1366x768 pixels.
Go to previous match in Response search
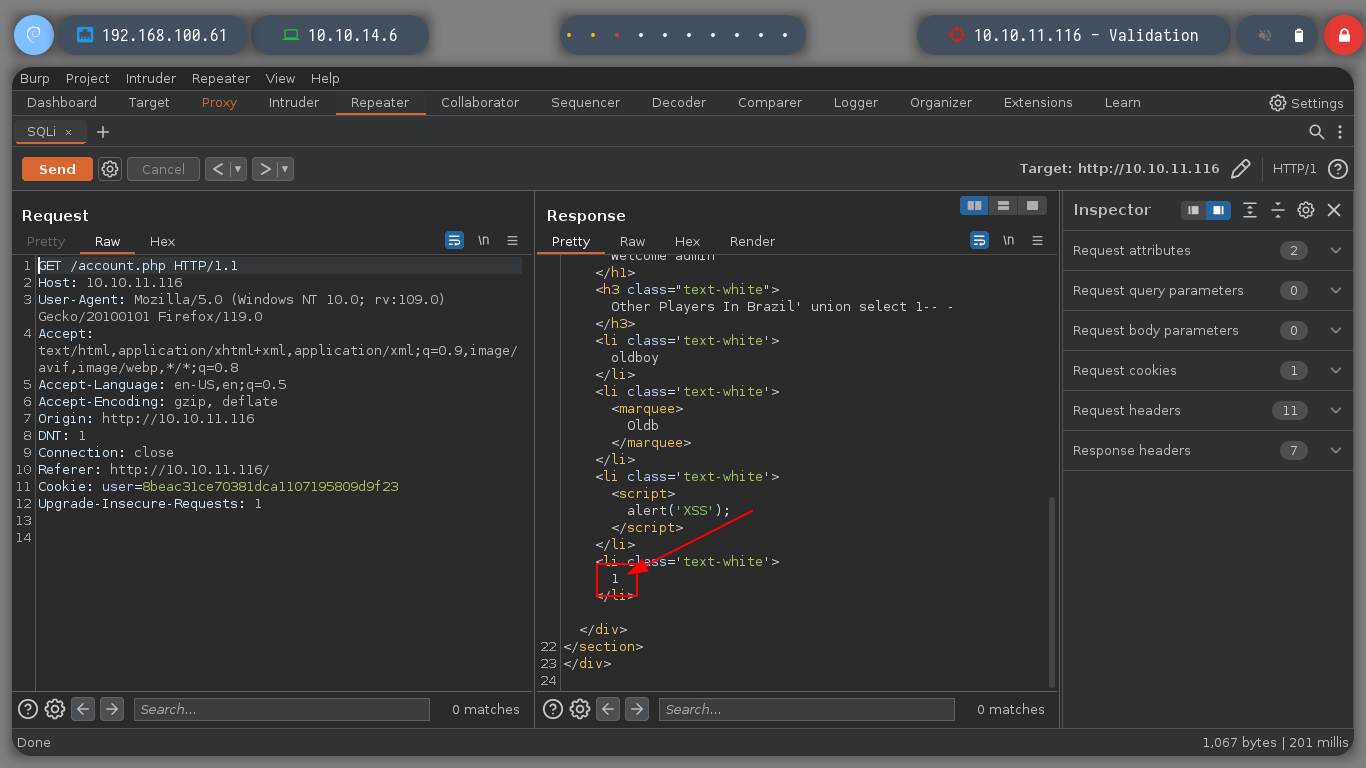click(609, 709)
